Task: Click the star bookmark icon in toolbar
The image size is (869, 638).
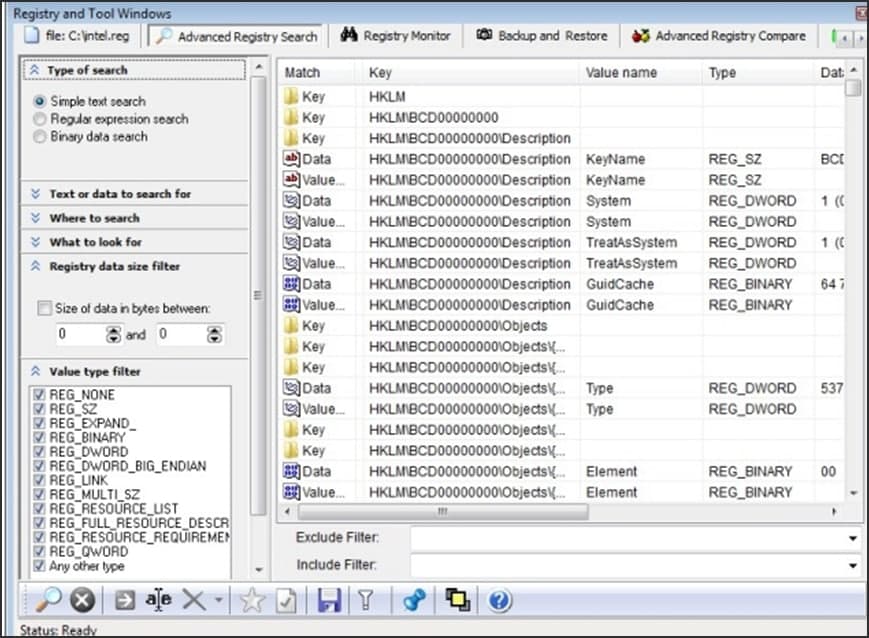Action: [x=251, y=600]
